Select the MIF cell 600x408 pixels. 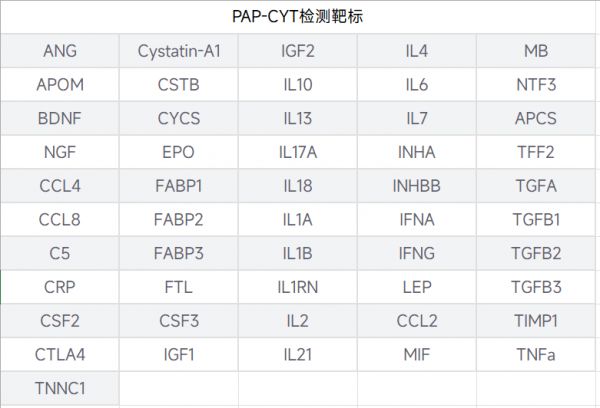click(x=417, y=355)
